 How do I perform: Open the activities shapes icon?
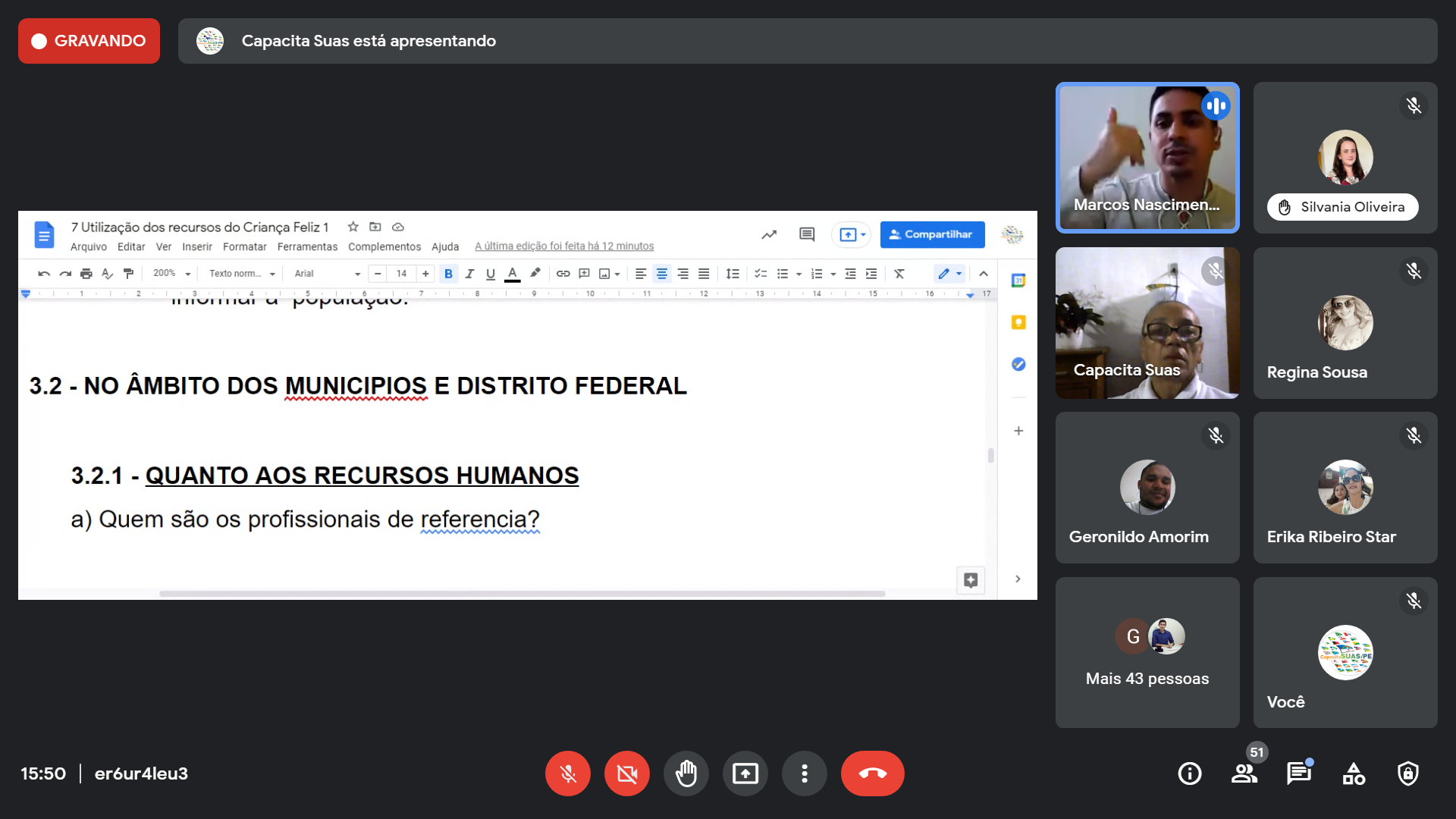(x=1354, y=773)
